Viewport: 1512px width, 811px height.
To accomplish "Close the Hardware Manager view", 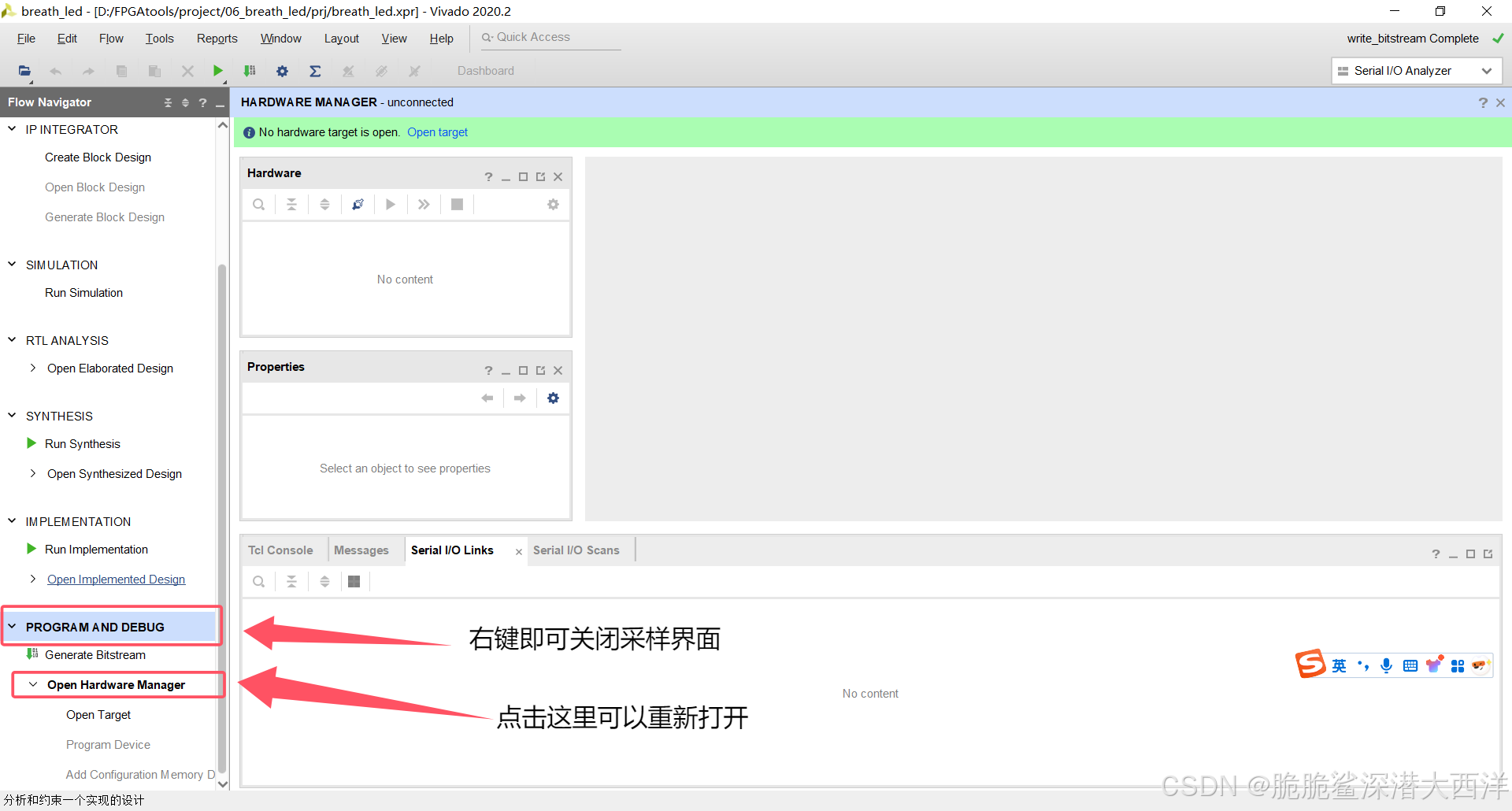I will click(x=1500, y=102).
